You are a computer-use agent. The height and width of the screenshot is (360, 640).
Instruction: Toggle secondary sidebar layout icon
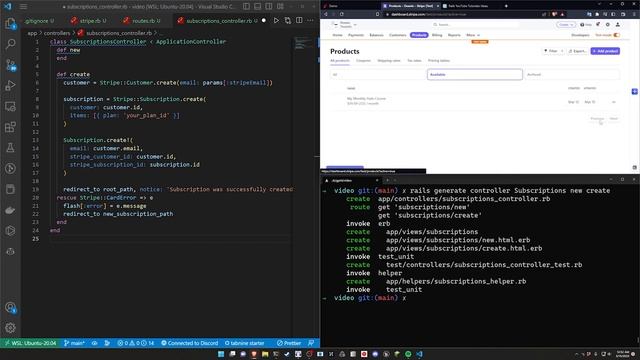pyautogui.click(x=269, y=7)
